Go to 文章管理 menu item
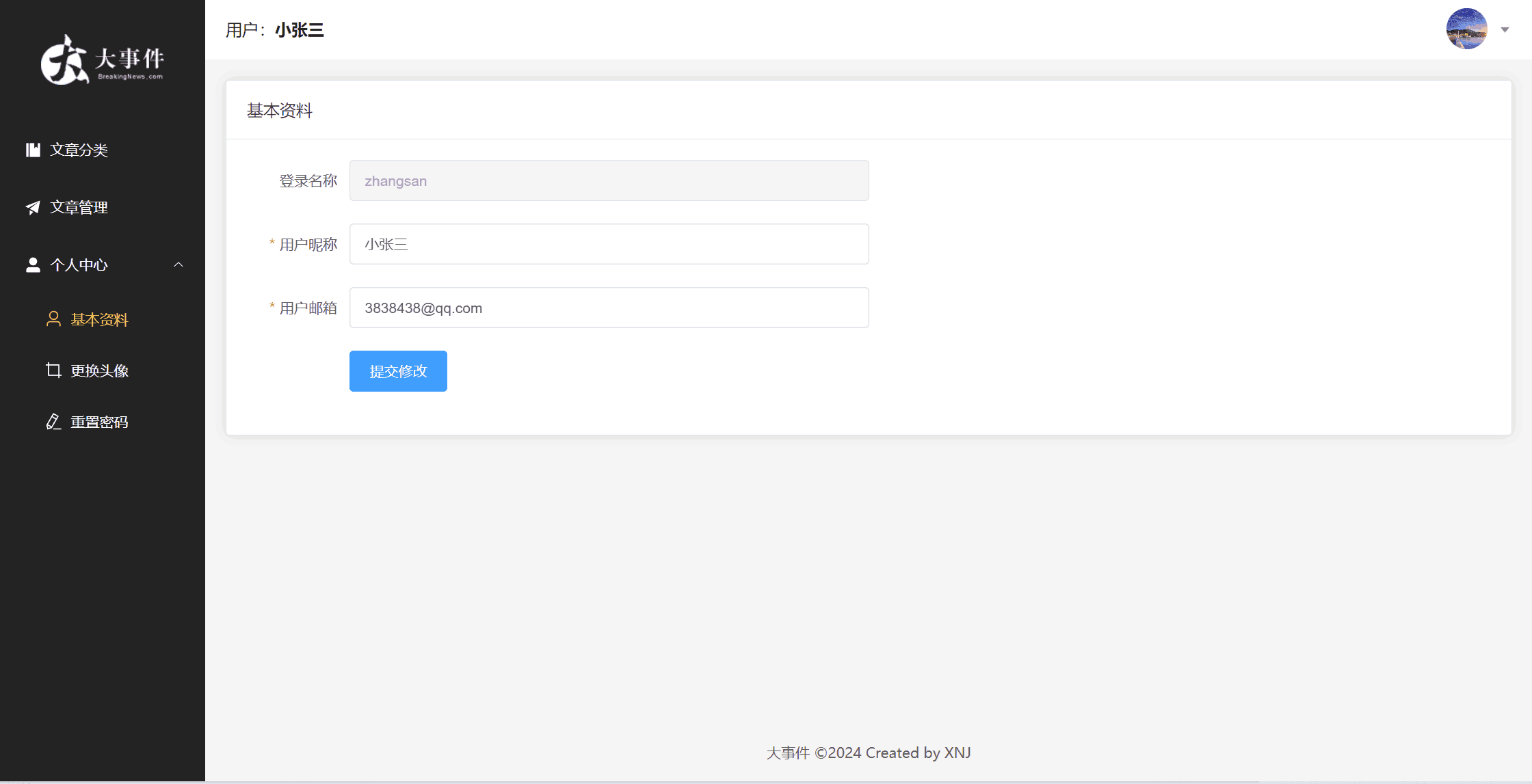Screen dimensions: 1532x784 coord(79,207)
